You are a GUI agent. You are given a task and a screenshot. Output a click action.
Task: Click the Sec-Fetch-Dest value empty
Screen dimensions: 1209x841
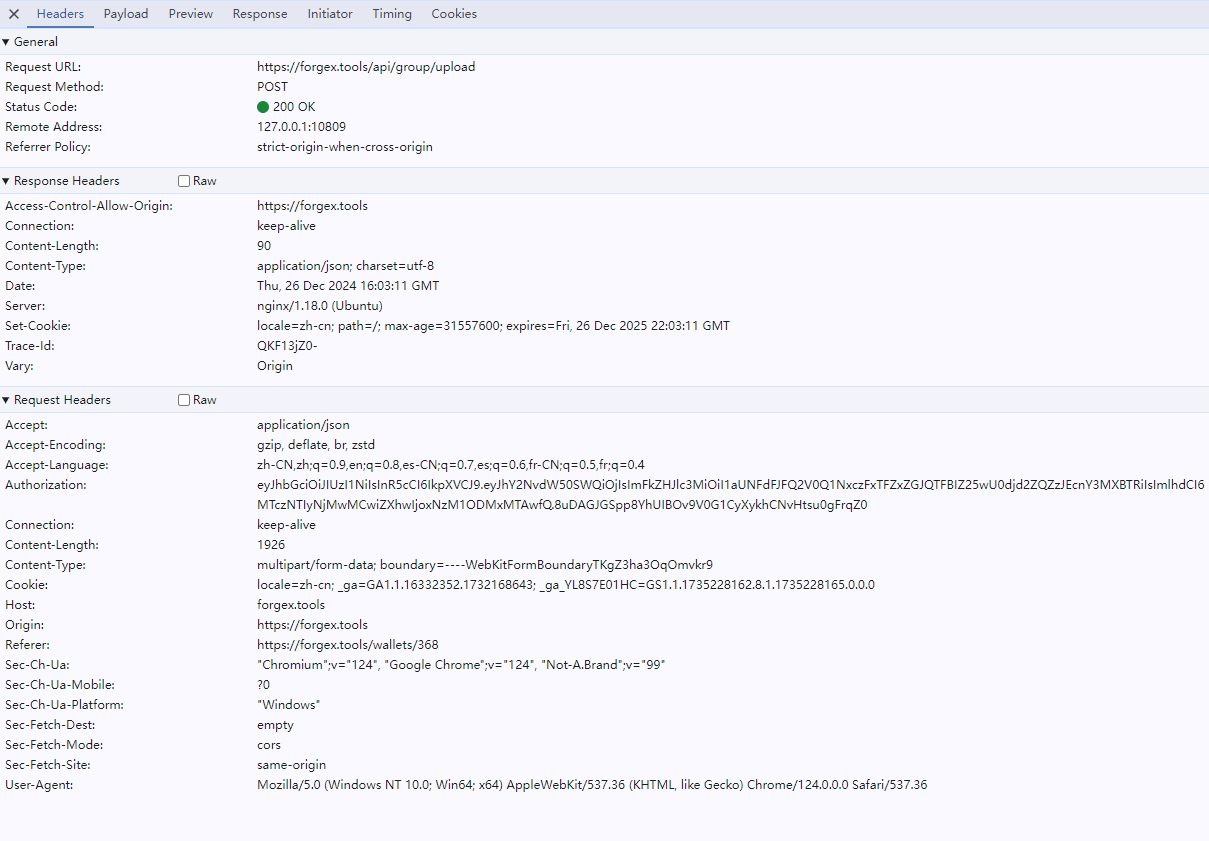pos(275,725)
